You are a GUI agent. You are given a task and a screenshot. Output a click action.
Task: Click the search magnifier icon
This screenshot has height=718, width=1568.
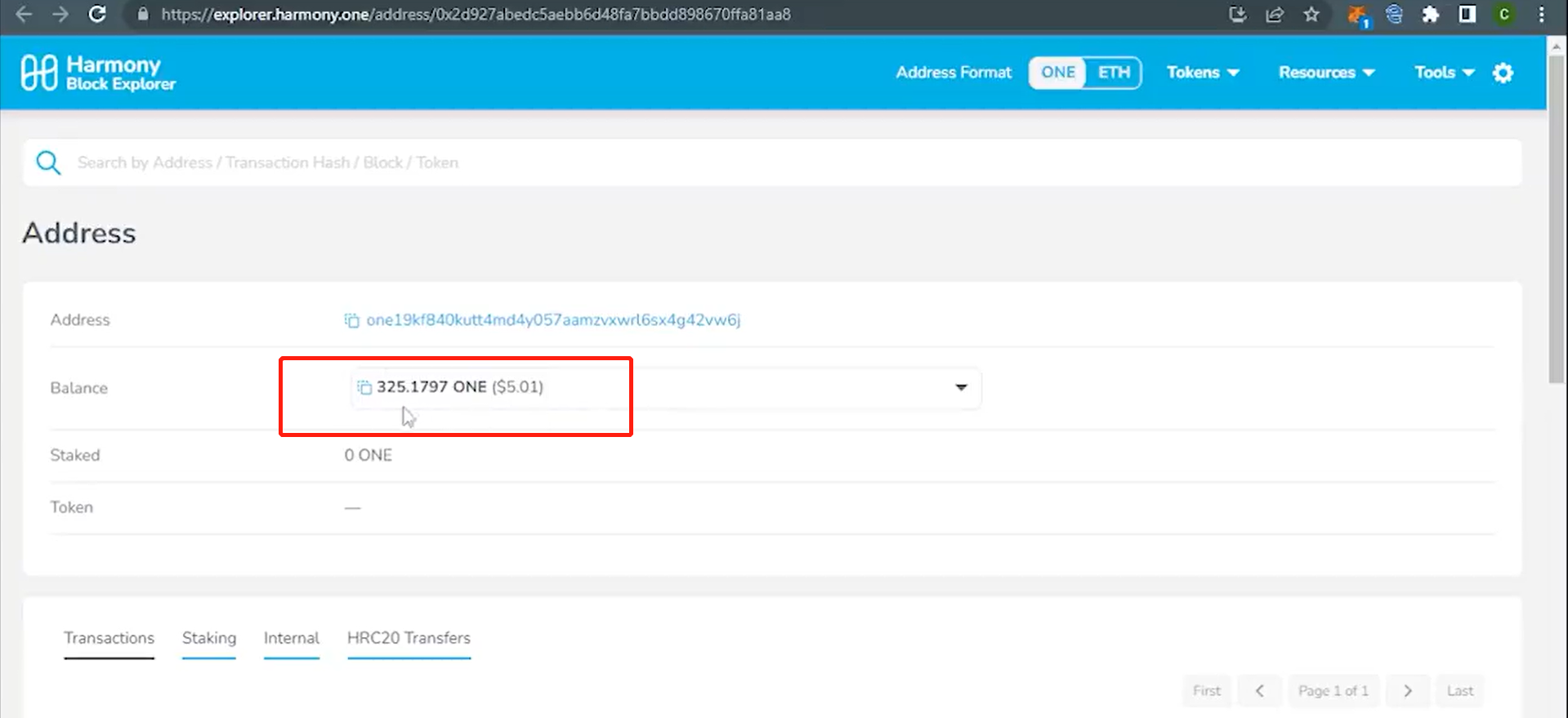pos(48,163)
